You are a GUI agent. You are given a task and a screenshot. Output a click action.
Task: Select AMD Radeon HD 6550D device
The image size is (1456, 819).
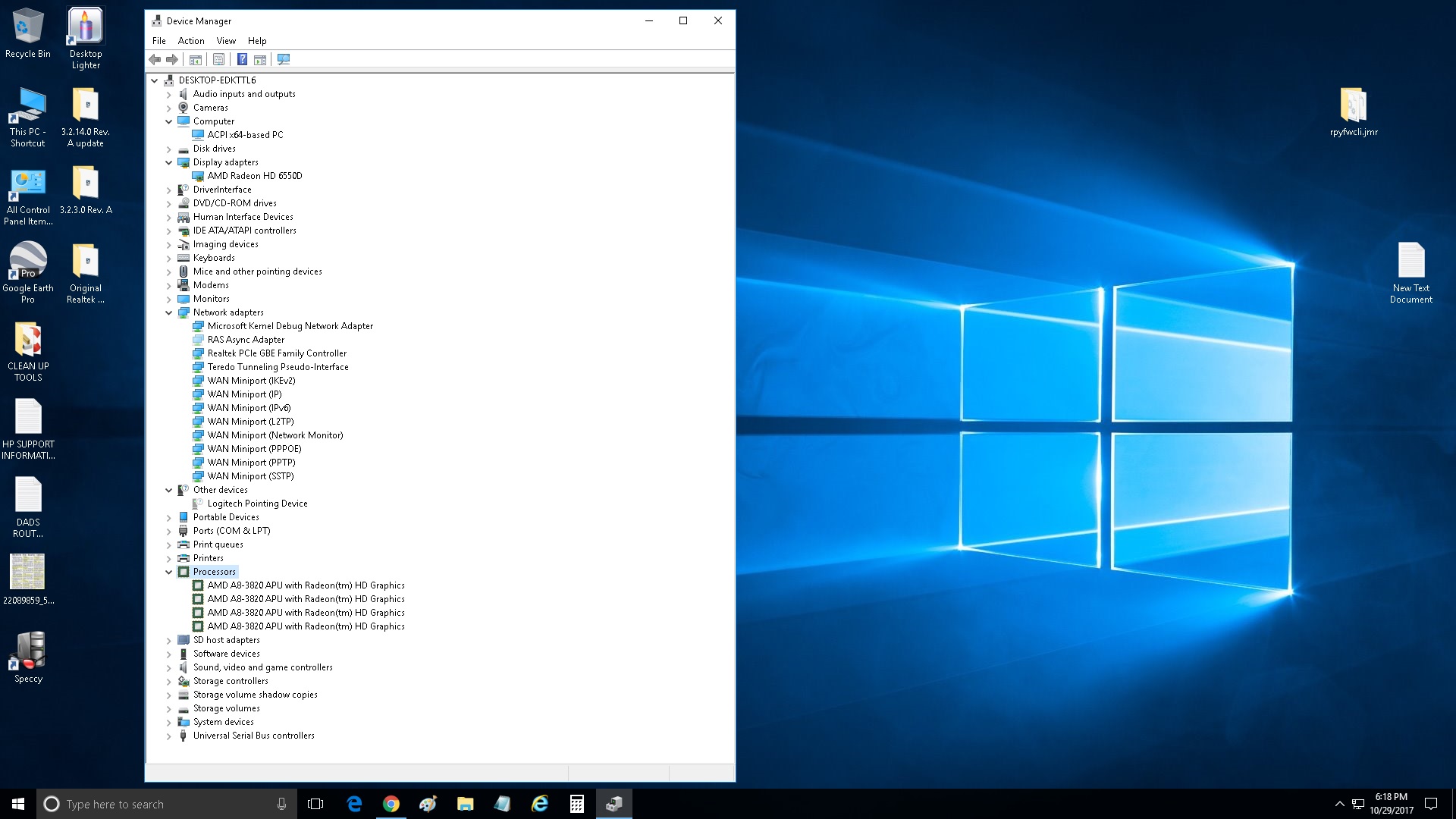tap(255, 176)
